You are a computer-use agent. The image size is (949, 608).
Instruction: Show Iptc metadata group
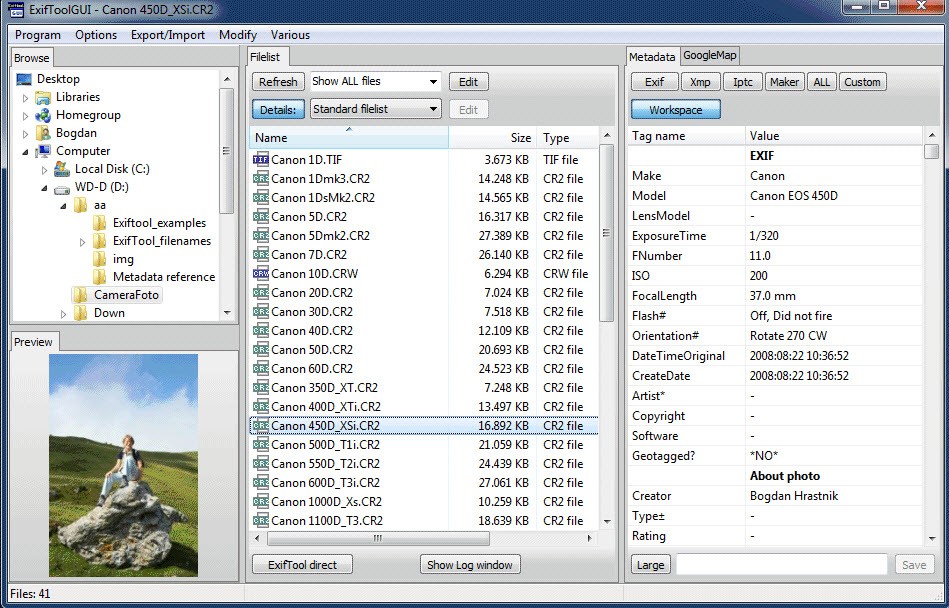[743, 82]
